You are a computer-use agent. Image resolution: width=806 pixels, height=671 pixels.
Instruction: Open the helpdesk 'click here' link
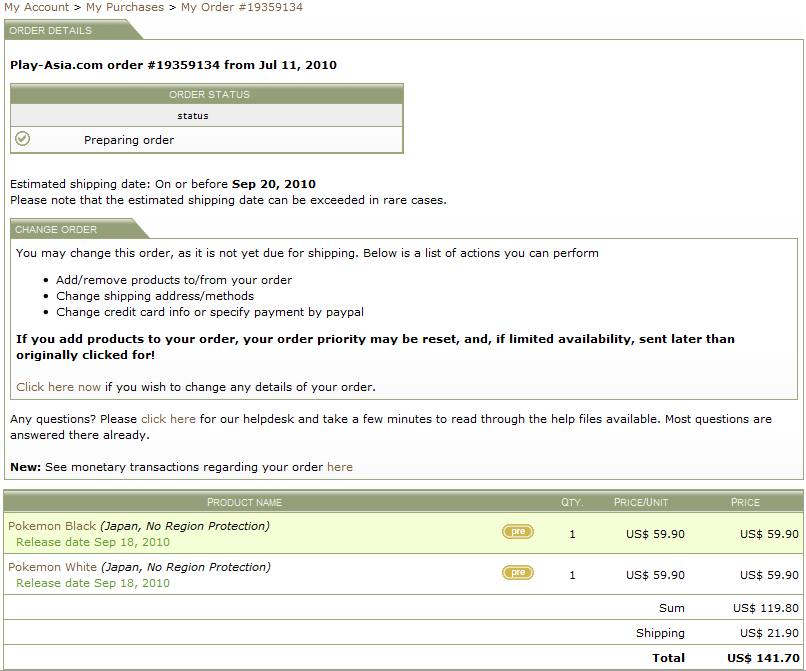(168, 419)
